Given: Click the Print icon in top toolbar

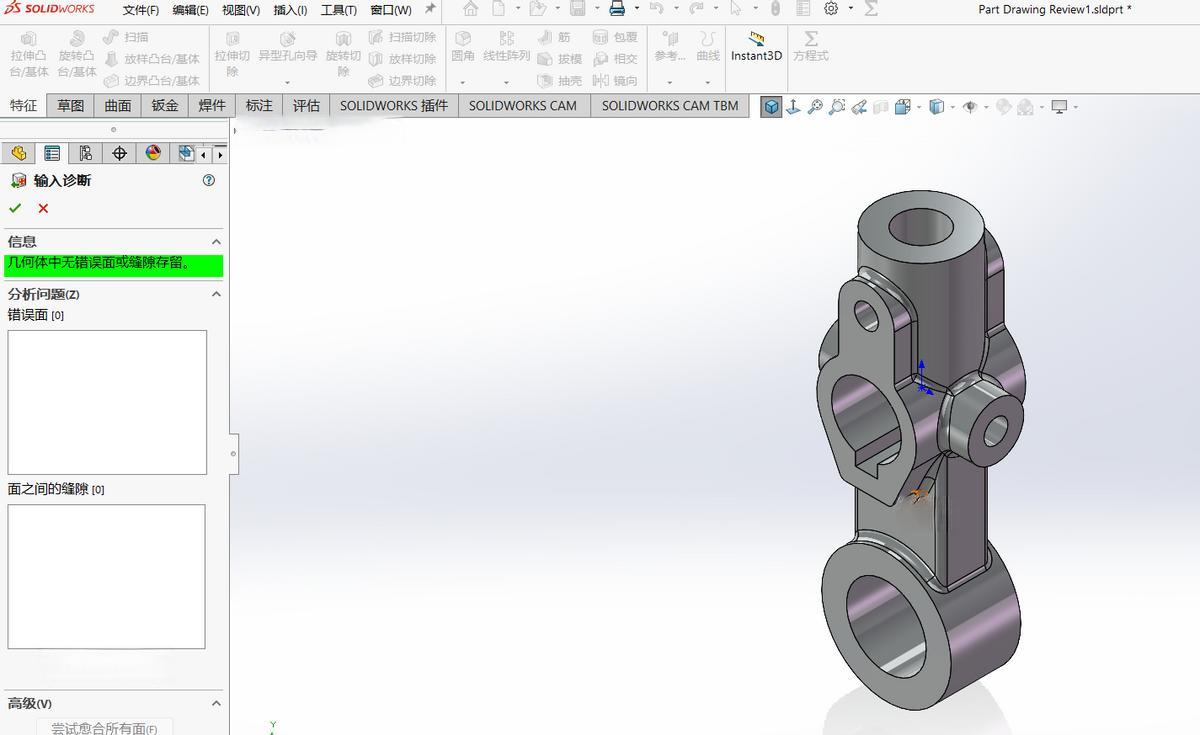Looking at the screenshot, I should [x=617, y=9].
